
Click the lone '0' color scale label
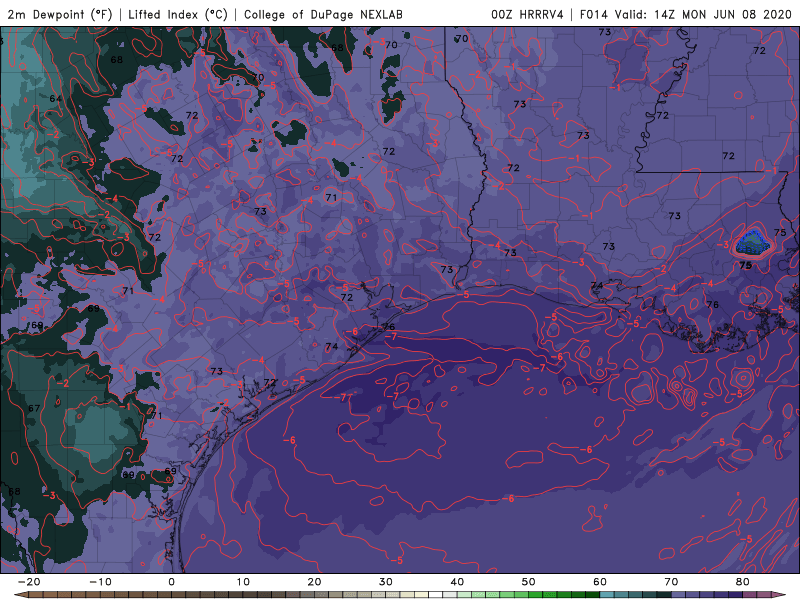point(171,582)
